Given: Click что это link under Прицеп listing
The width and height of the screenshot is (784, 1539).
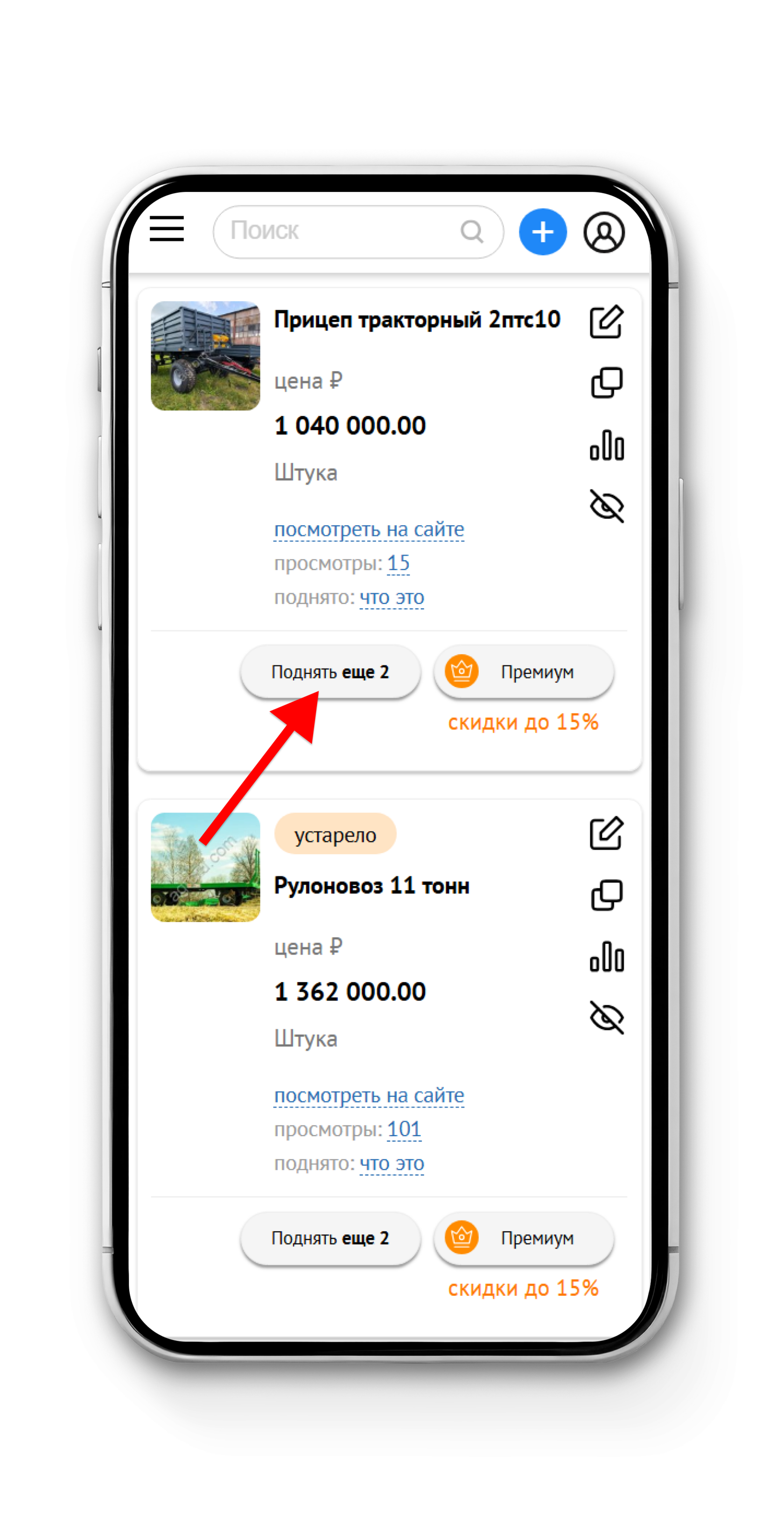Looking at the screenshot, I should pos(392,598).
